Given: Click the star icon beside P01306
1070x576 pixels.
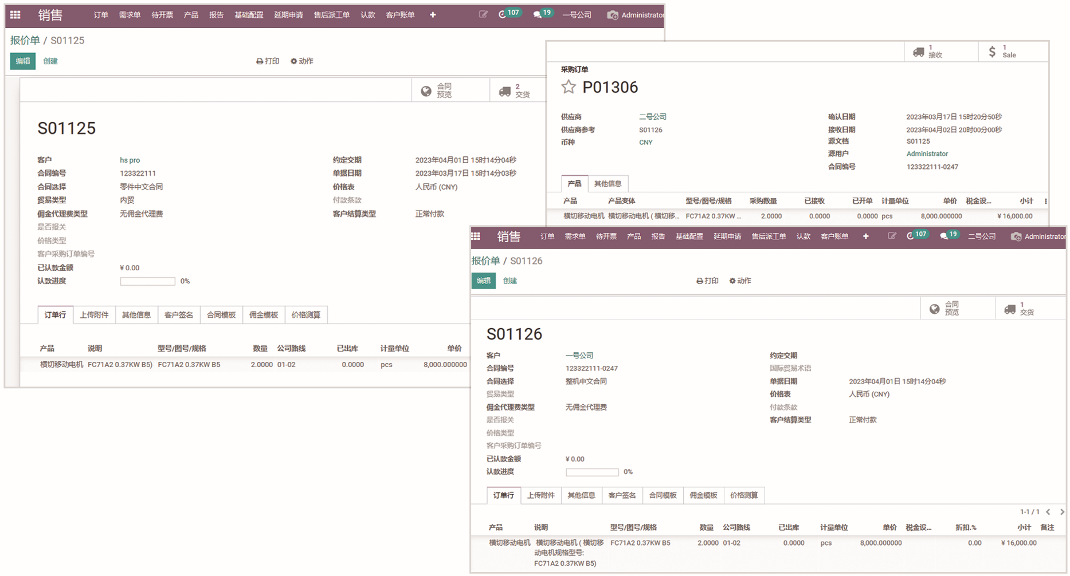Looking at the screenshot, I should (x=569, y=87).
